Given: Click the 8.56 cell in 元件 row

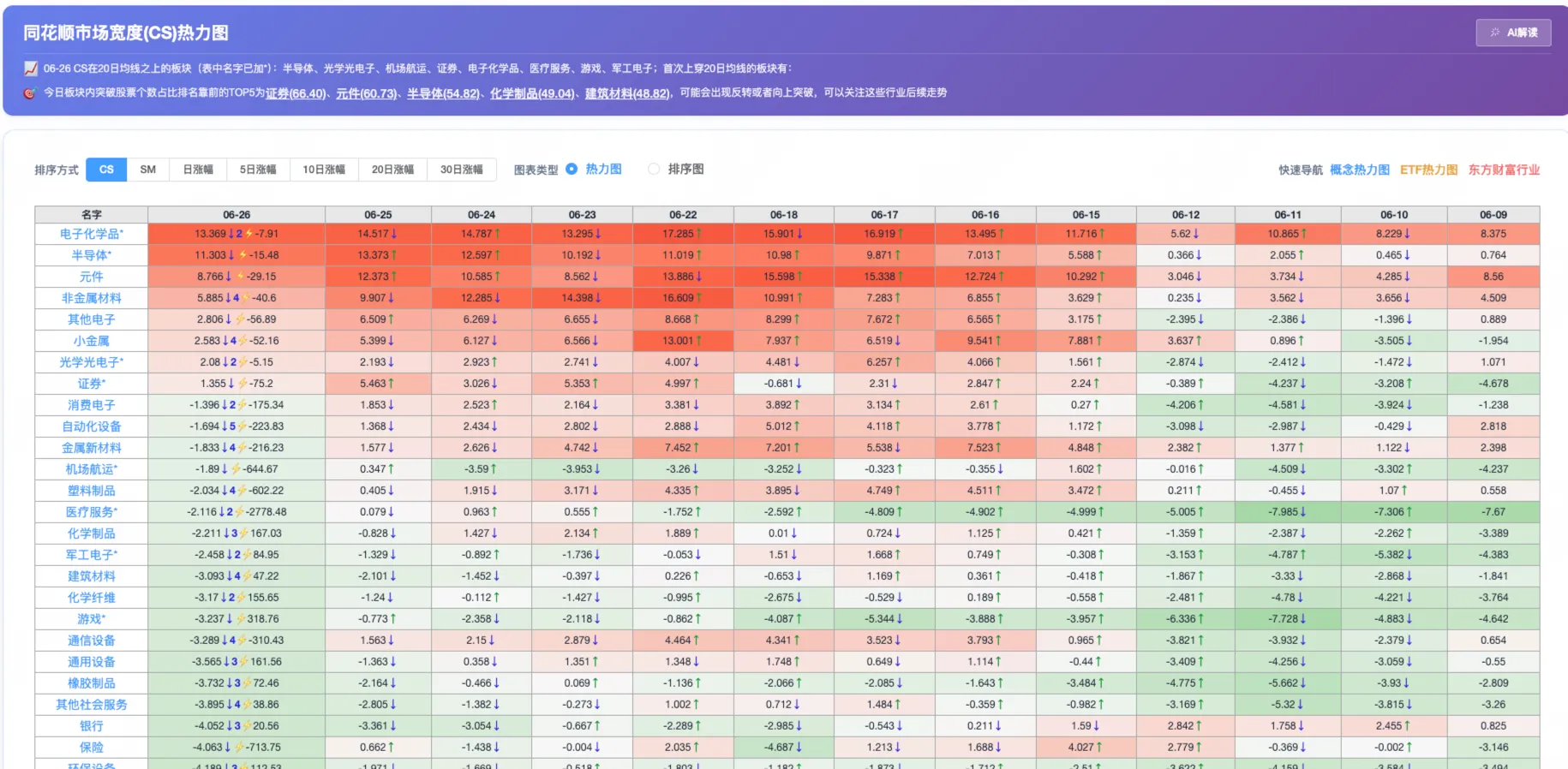Looking at the screenshot, I should click(x=1493, y=277).
